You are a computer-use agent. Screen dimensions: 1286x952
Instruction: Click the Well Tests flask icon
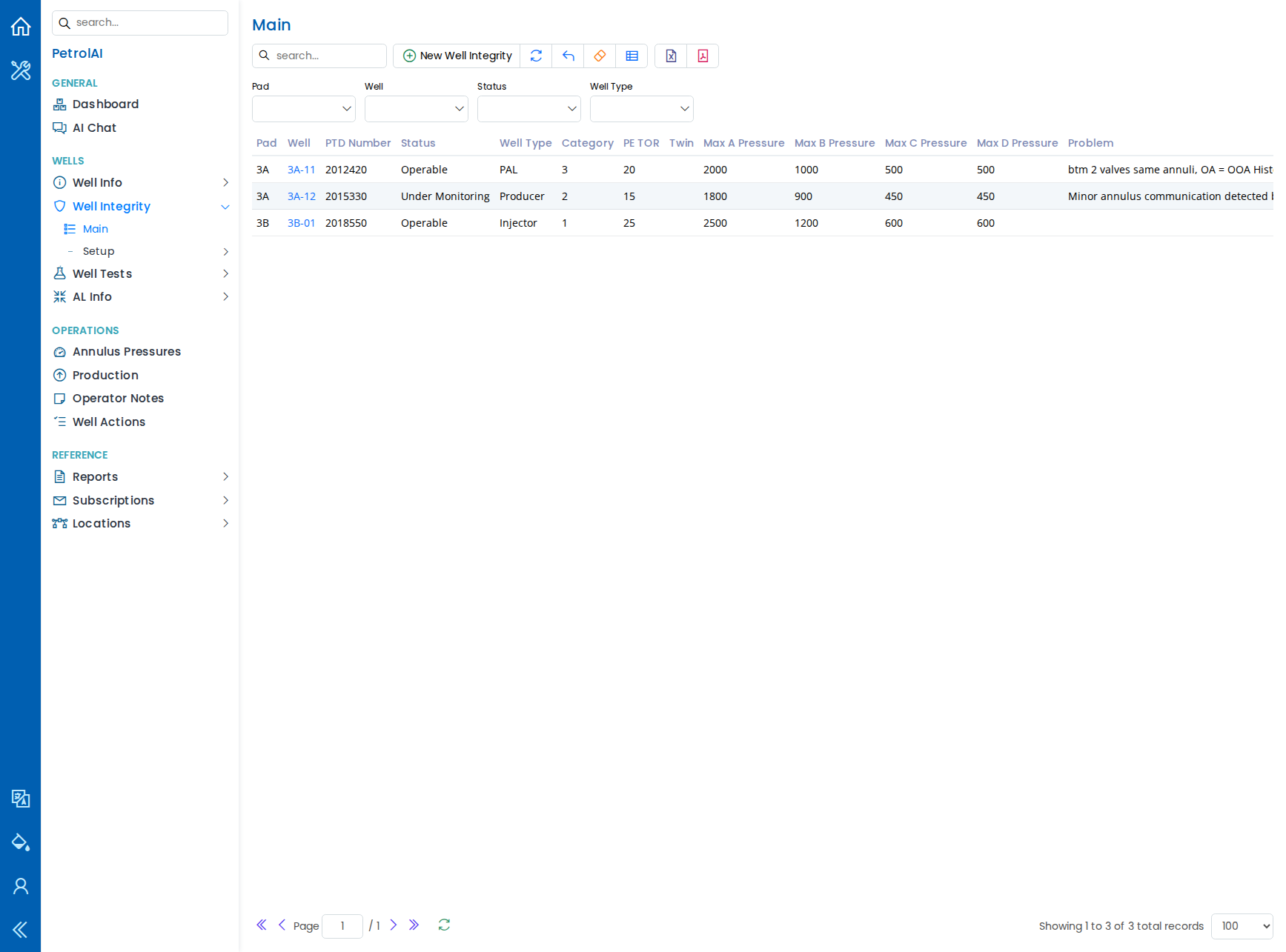coord(60,273)
